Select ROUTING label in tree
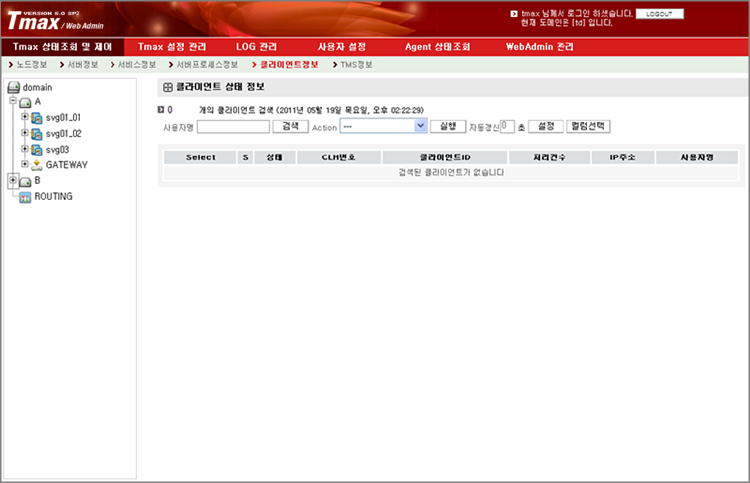The image size is (750, 483). (x=53, y=197)
